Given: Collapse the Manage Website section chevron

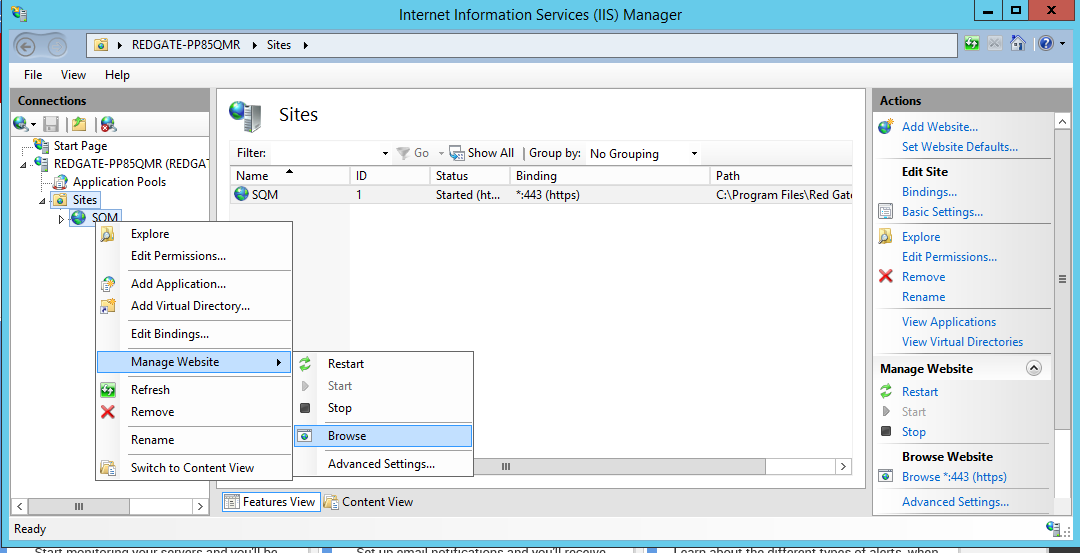Looking at the screenshot, I should point(1034,369).
